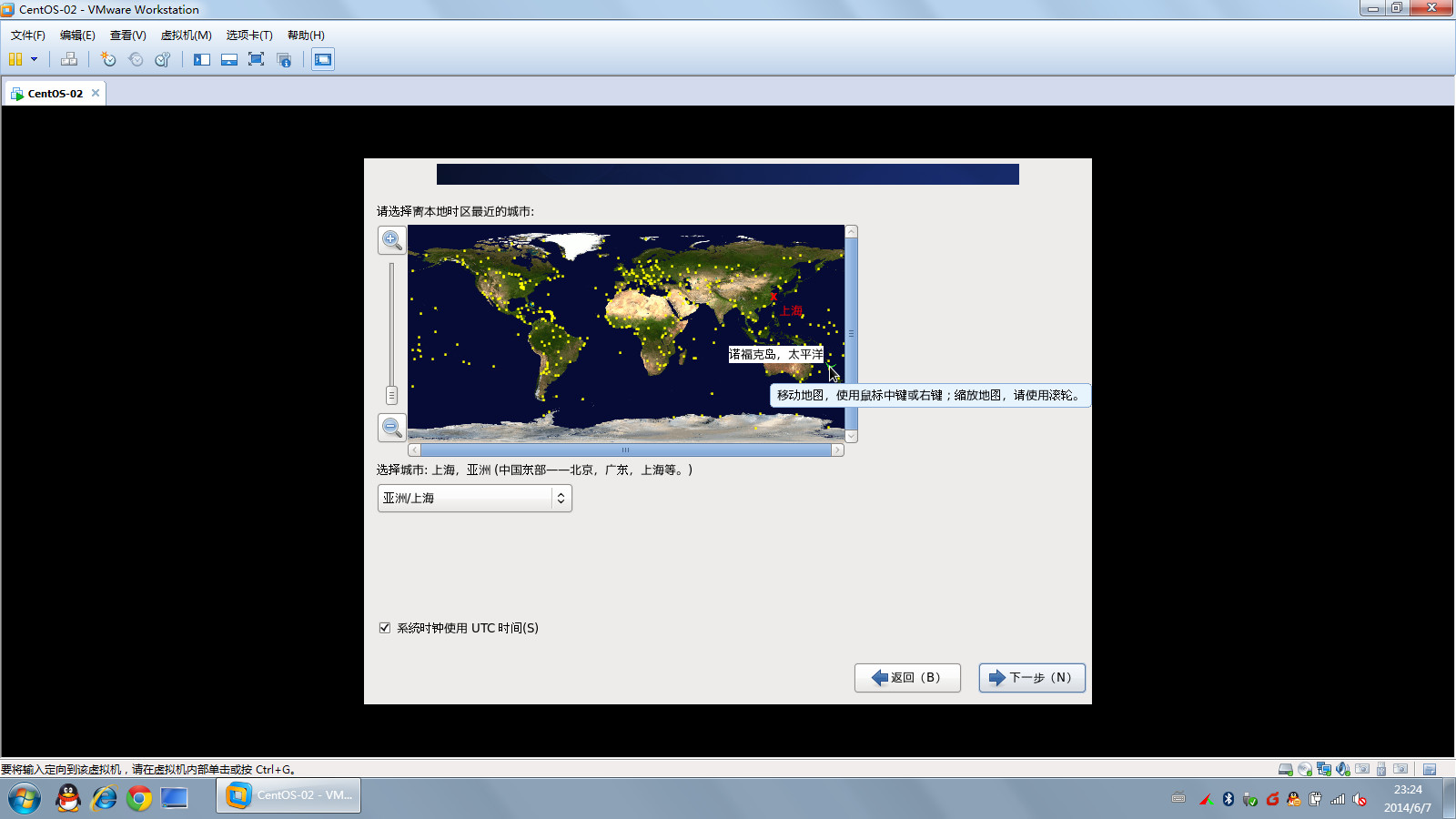The width and height of the screenshot is (1456, 819).
Task: Select the CentOS-02 tab
Action: 55,93
